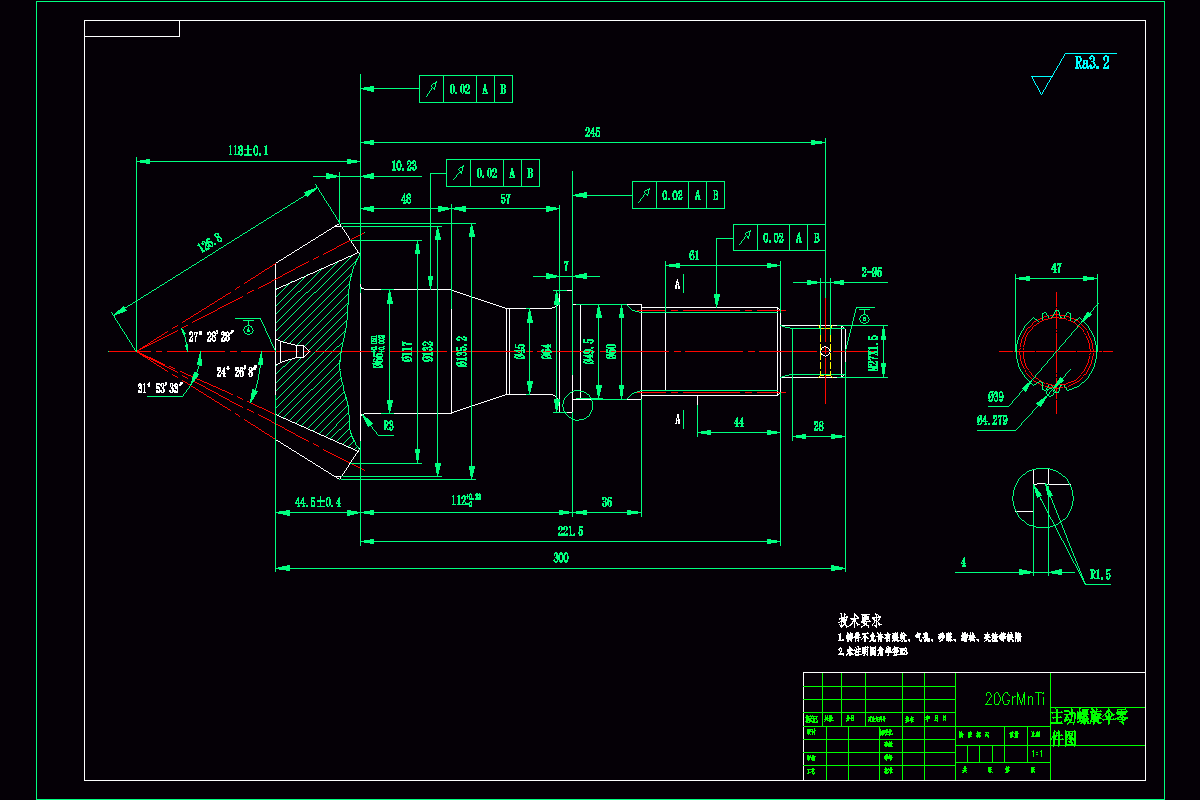The height and width of the screenshot is (800, 1200).
Task: Pick the "61" thread length dimension
Action: point(693,255)
